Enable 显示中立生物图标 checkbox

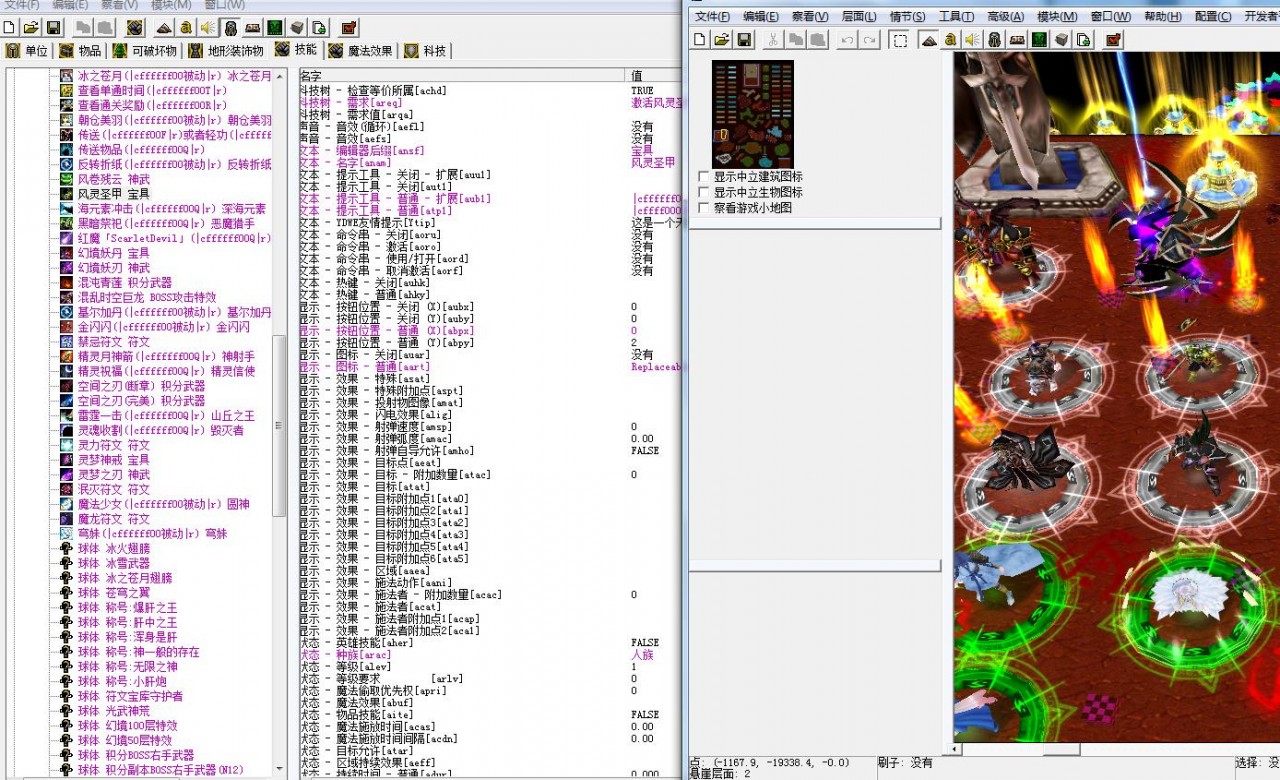point(704,193)
